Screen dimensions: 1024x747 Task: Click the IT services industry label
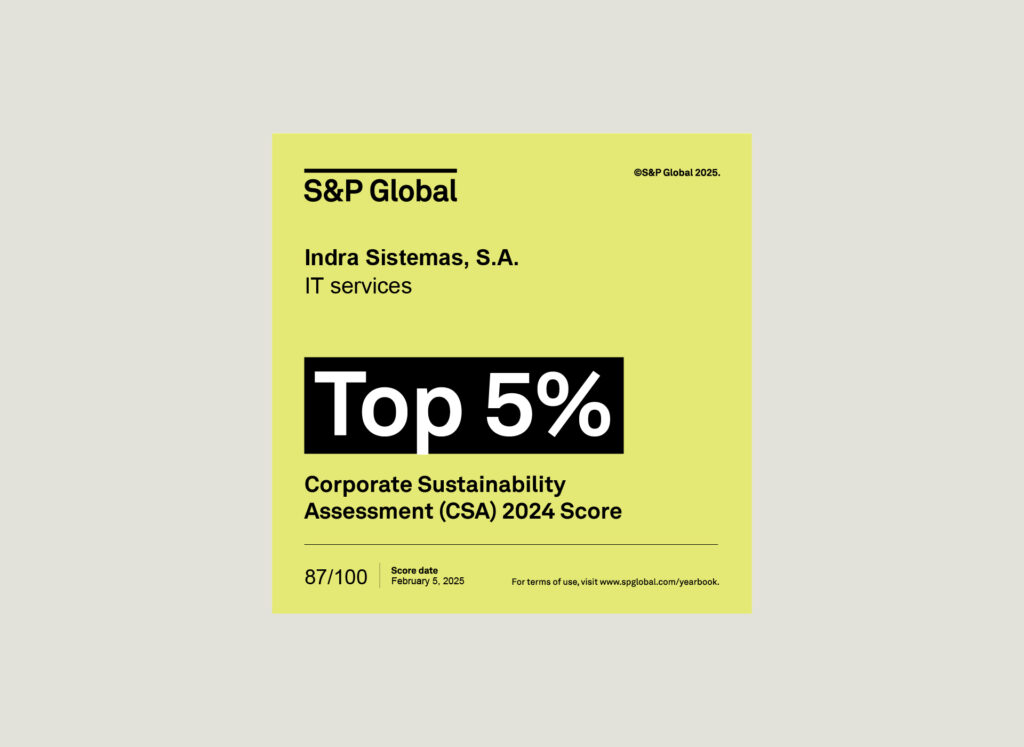357,286
